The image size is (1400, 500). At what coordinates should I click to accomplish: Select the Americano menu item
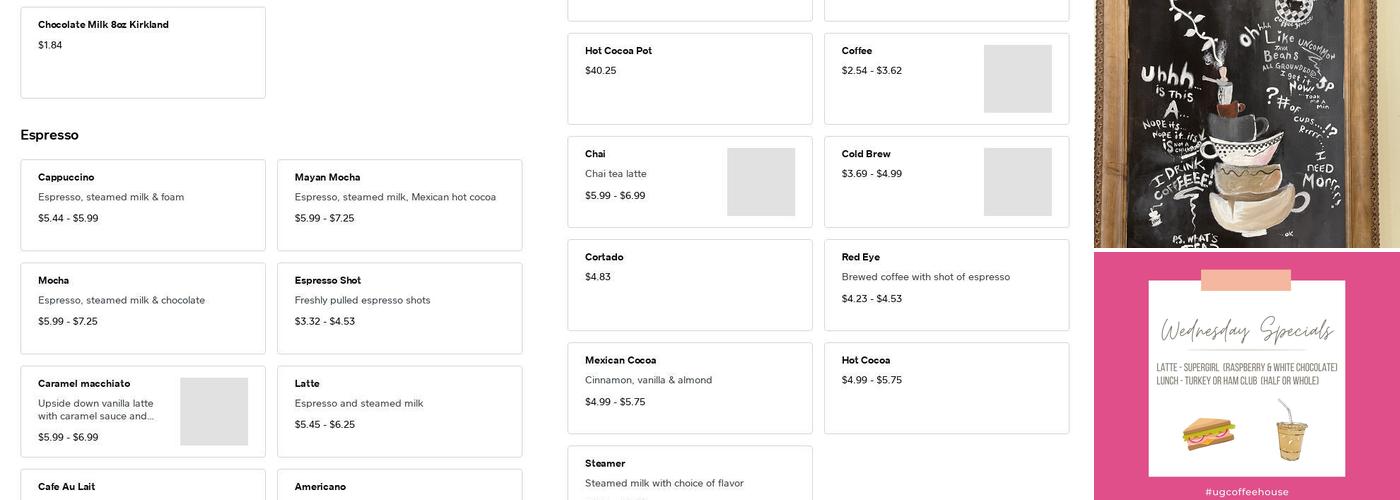click(x=399, y=486)
